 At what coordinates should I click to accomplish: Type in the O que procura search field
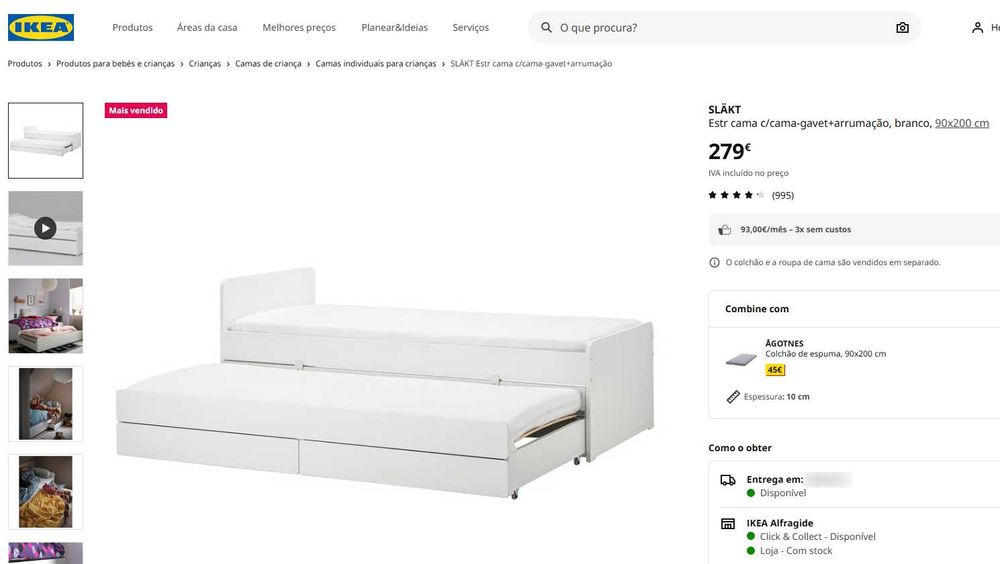(720, 27)
